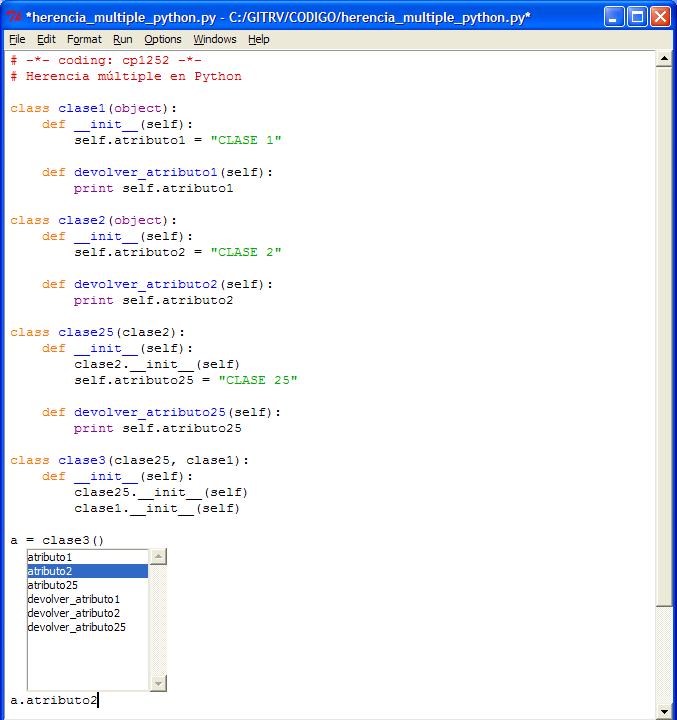Click 'class clase3(clase25, clase1):' line
The image size is (677, 720).
(x=130, y=461)
